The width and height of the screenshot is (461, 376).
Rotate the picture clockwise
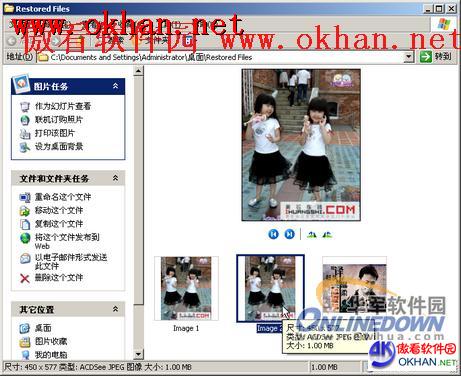point(312,235)
